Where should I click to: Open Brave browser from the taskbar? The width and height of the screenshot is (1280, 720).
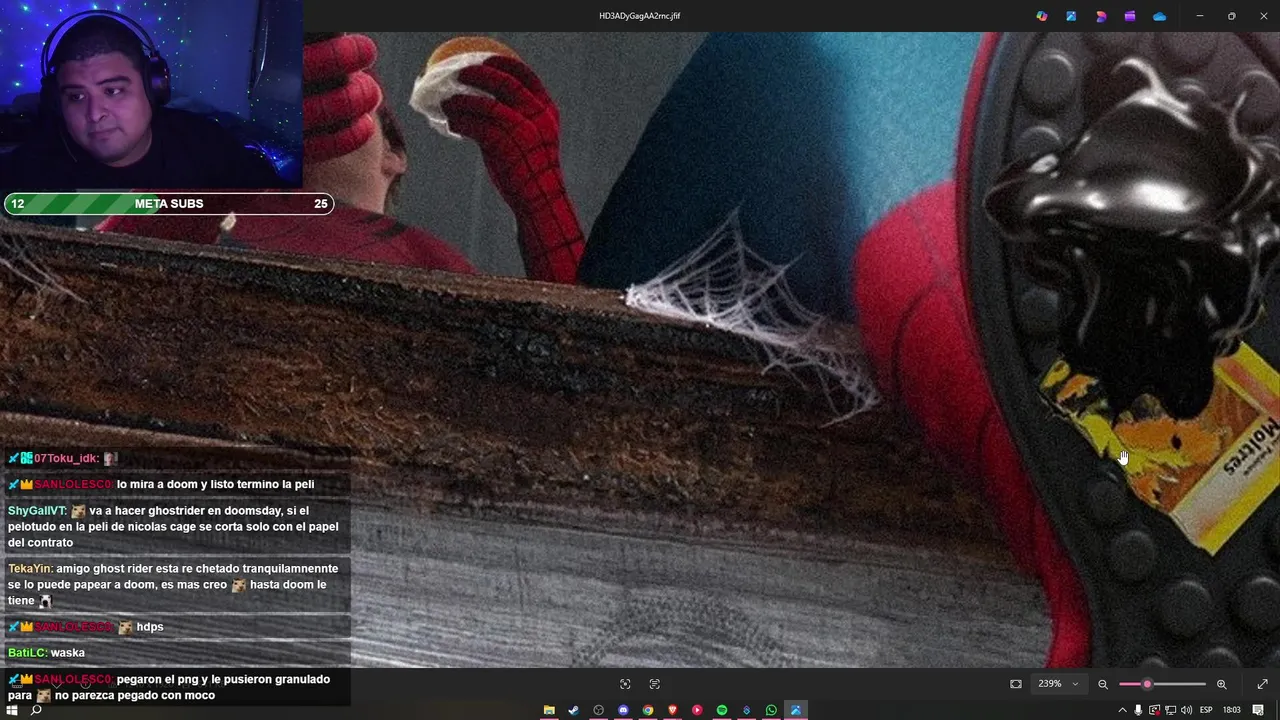pos(672,710)
